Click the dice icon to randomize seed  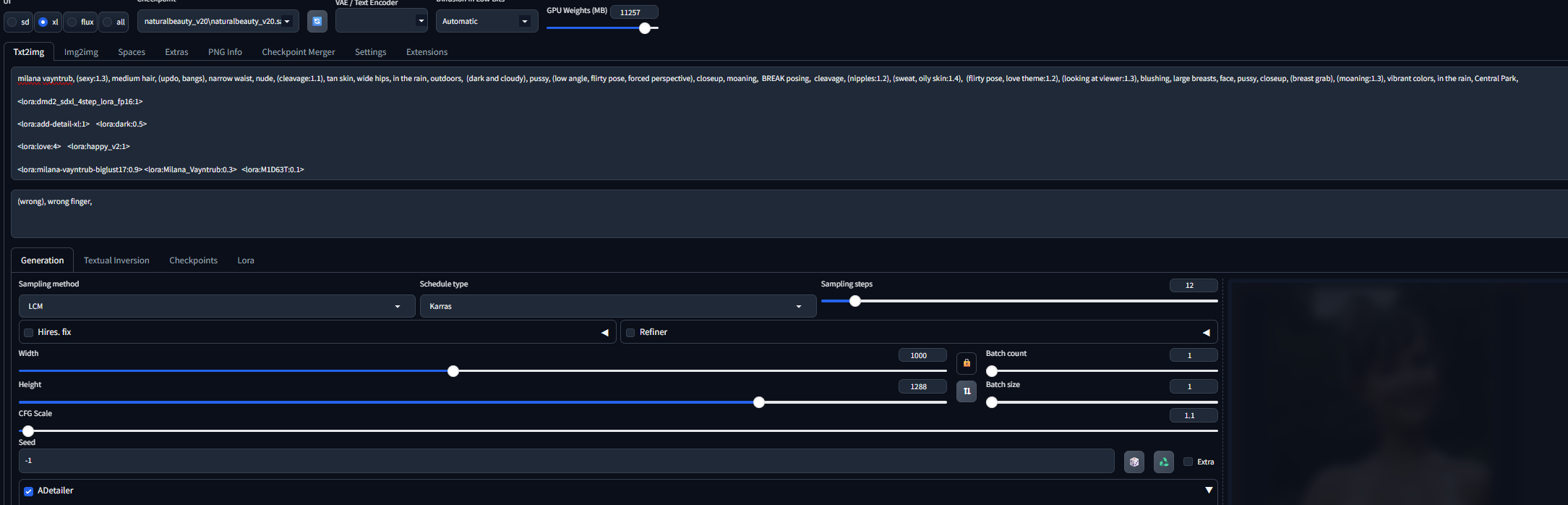1134,462
